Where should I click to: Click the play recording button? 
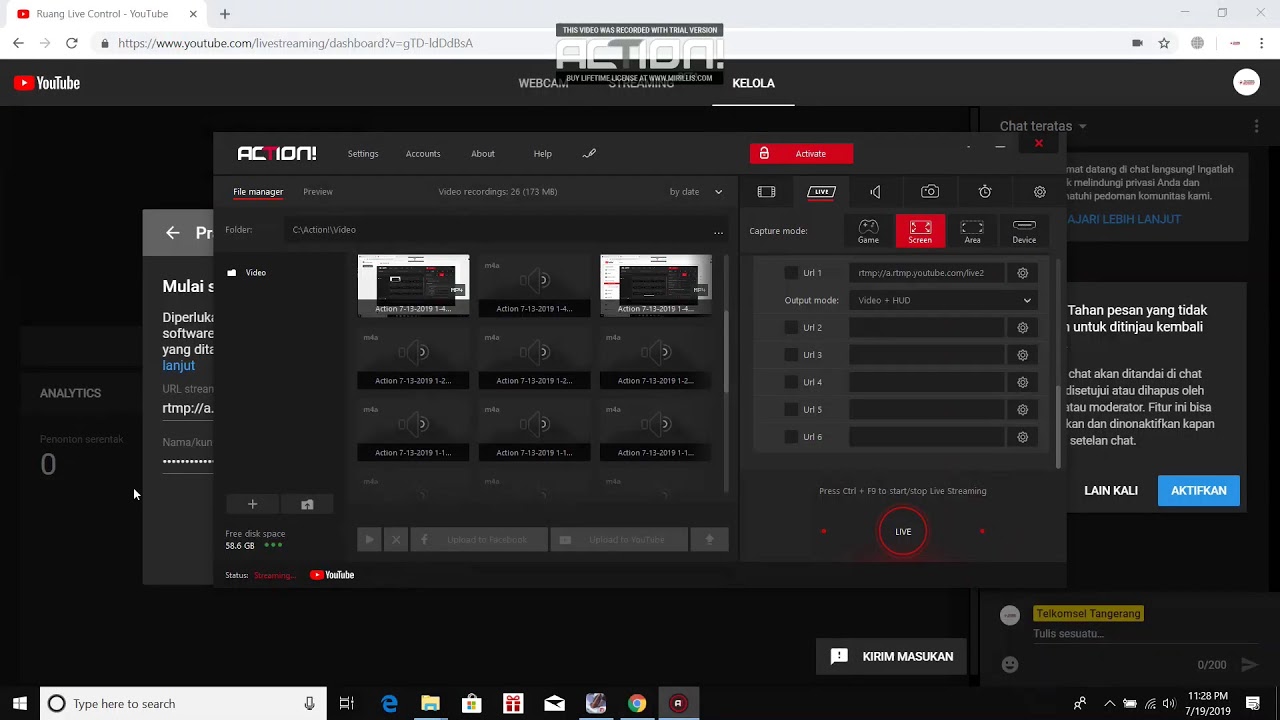tap(369, 540)
